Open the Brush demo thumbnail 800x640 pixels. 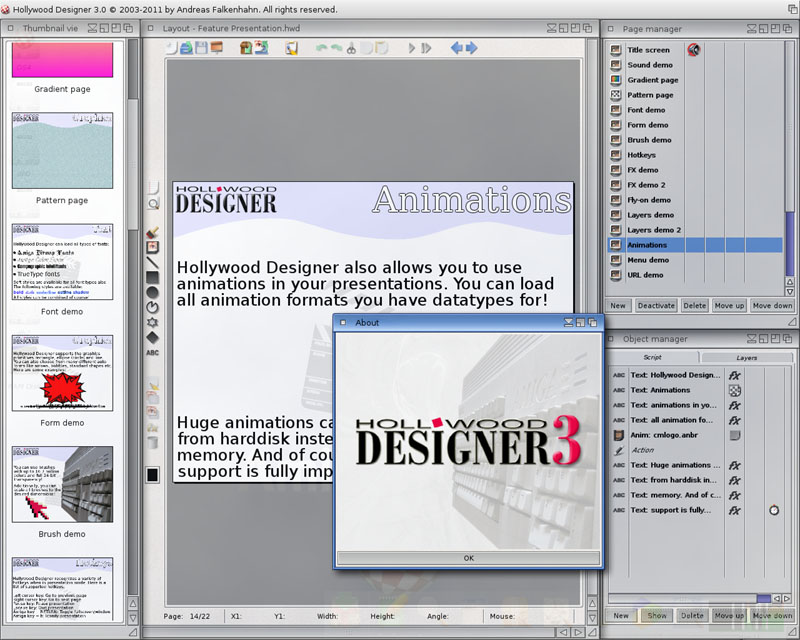[62, 484]
